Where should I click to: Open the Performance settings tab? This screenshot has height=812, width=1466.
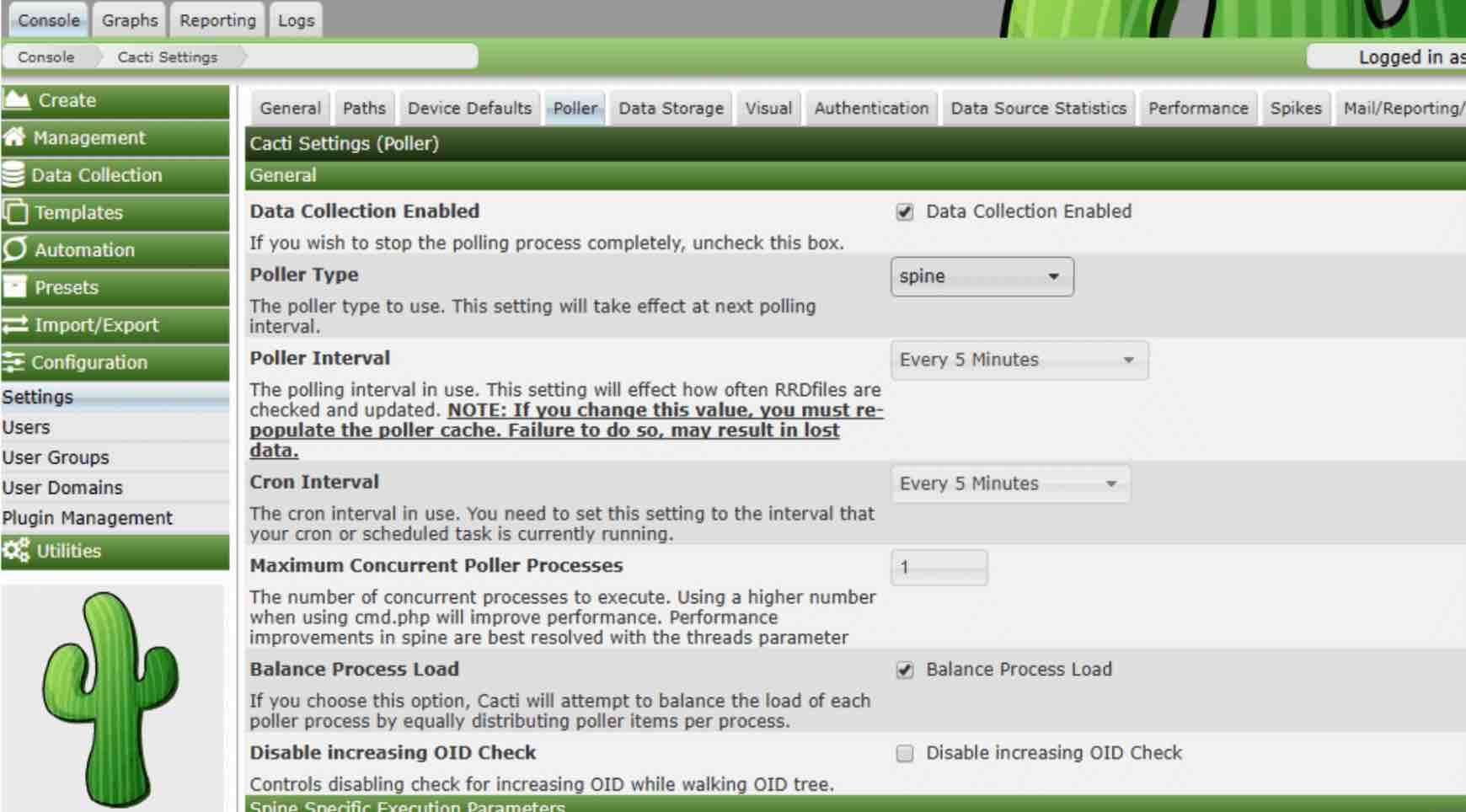click(1198, 109)
